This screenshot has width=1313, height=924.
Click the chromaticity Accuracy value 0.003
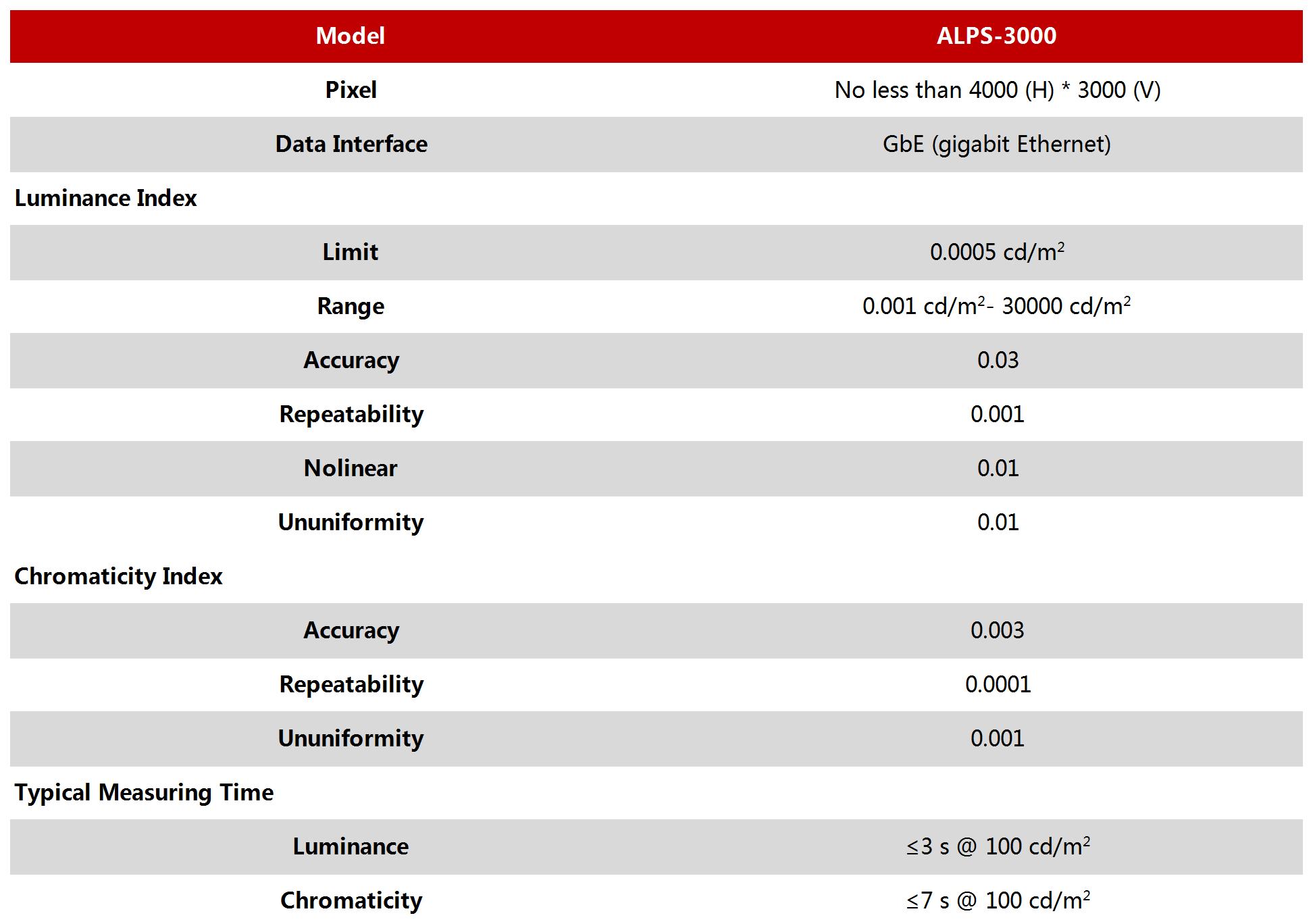(997, 630)
